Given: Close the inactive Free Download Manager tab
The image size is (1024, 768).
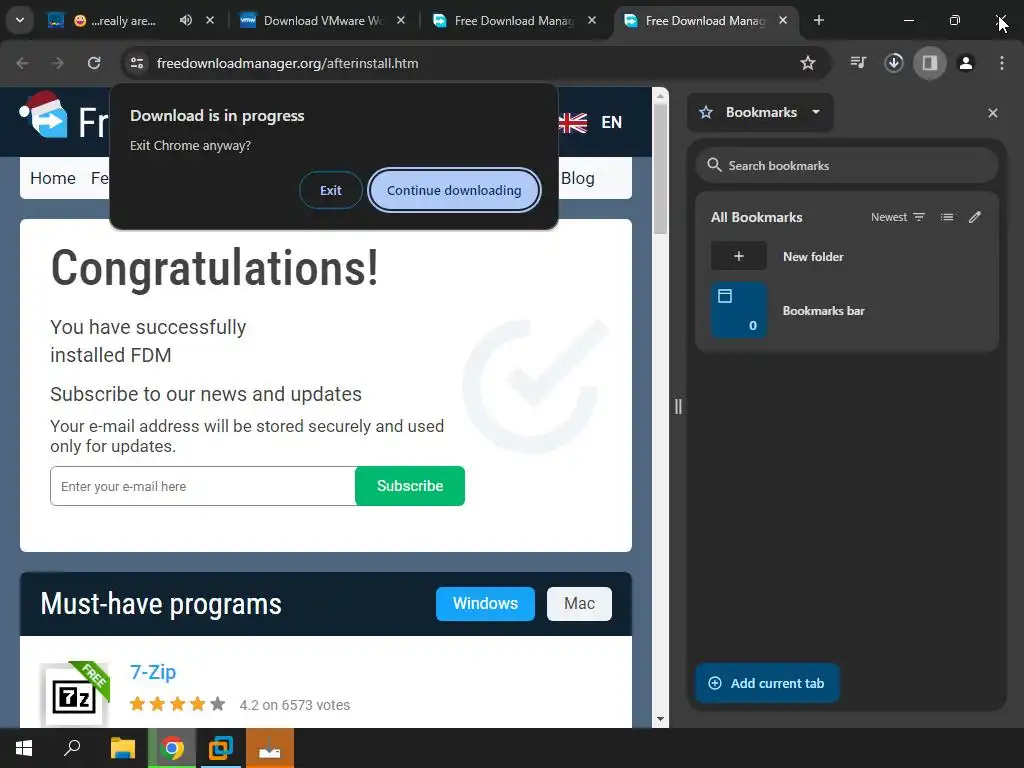Looking at the screenshot, I should pyautogui.click(x=592, y=20).
